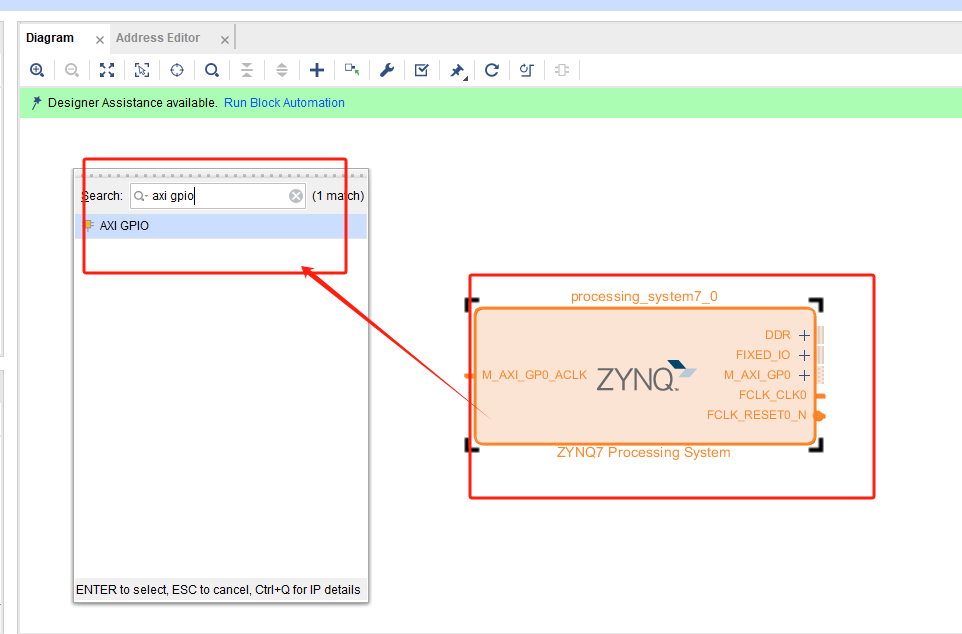Click the (1 match) result count
Screen dimensions: 962x634
point(338,196)
